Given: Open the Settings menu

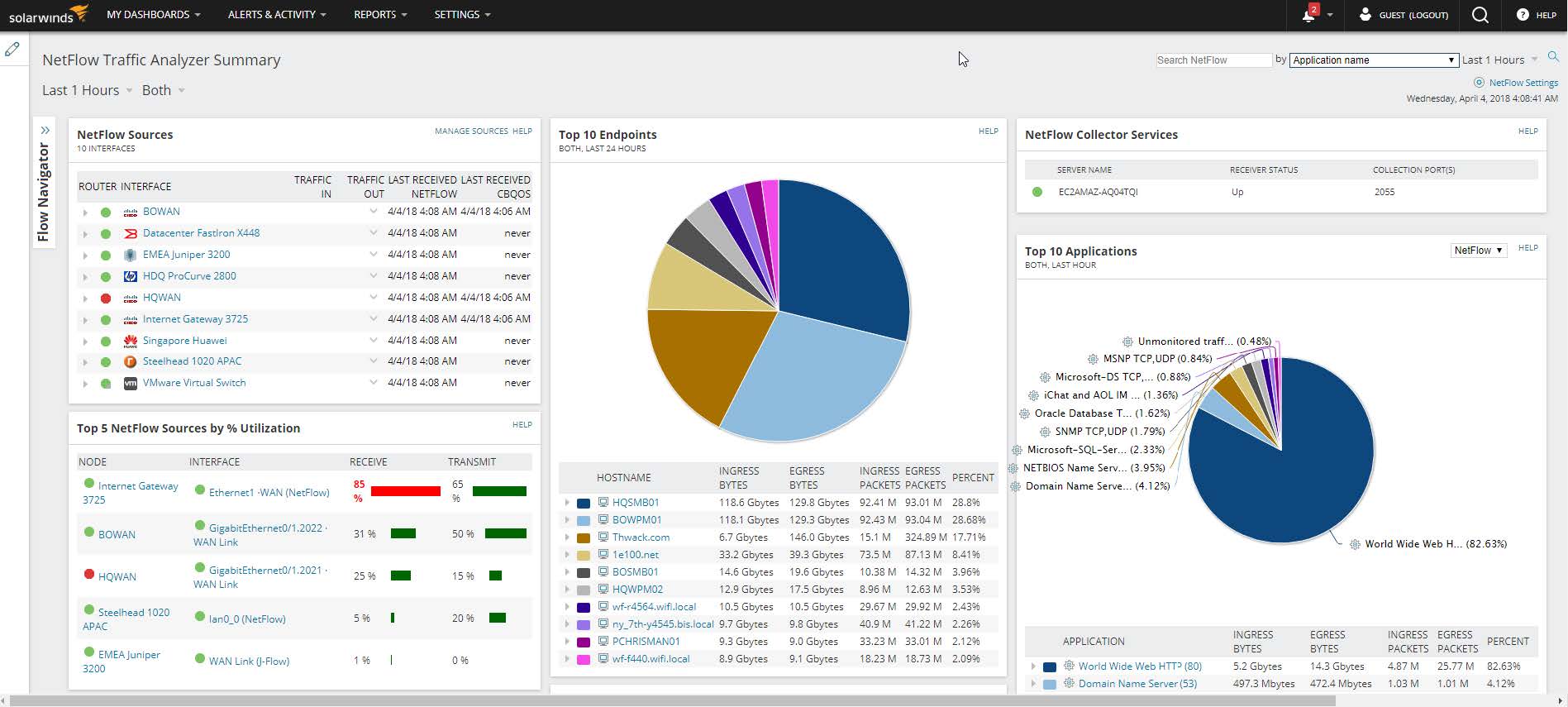Looking at the screenshot, I should 462,15.
